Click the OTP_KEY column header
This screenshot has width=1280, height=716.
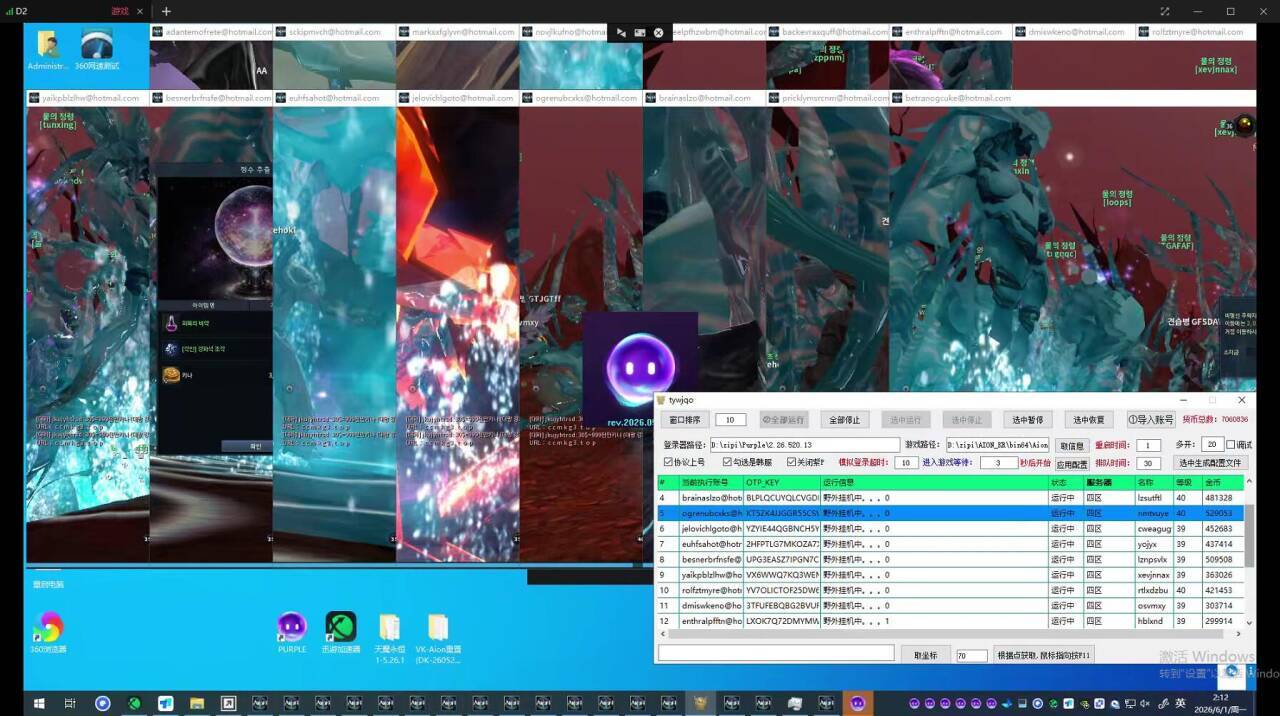[x=781, y=482]
